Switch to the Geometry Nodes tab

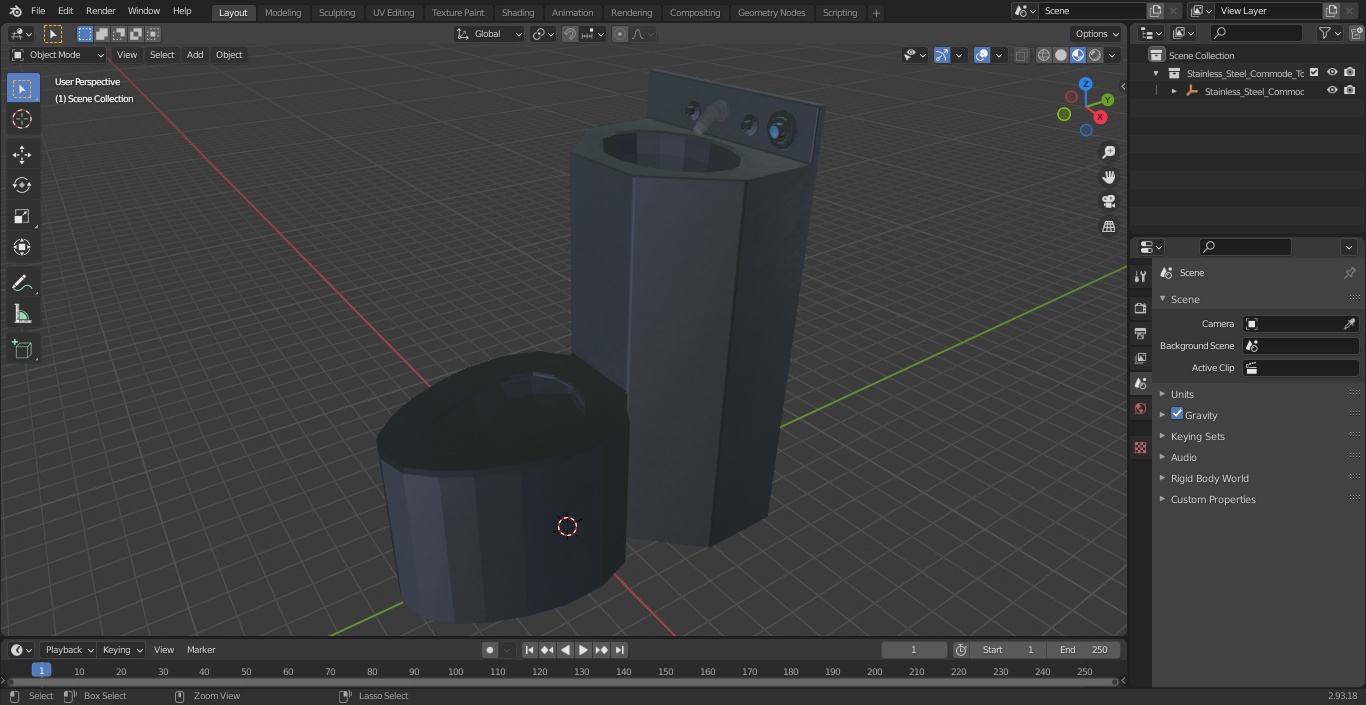click(771, 13)
